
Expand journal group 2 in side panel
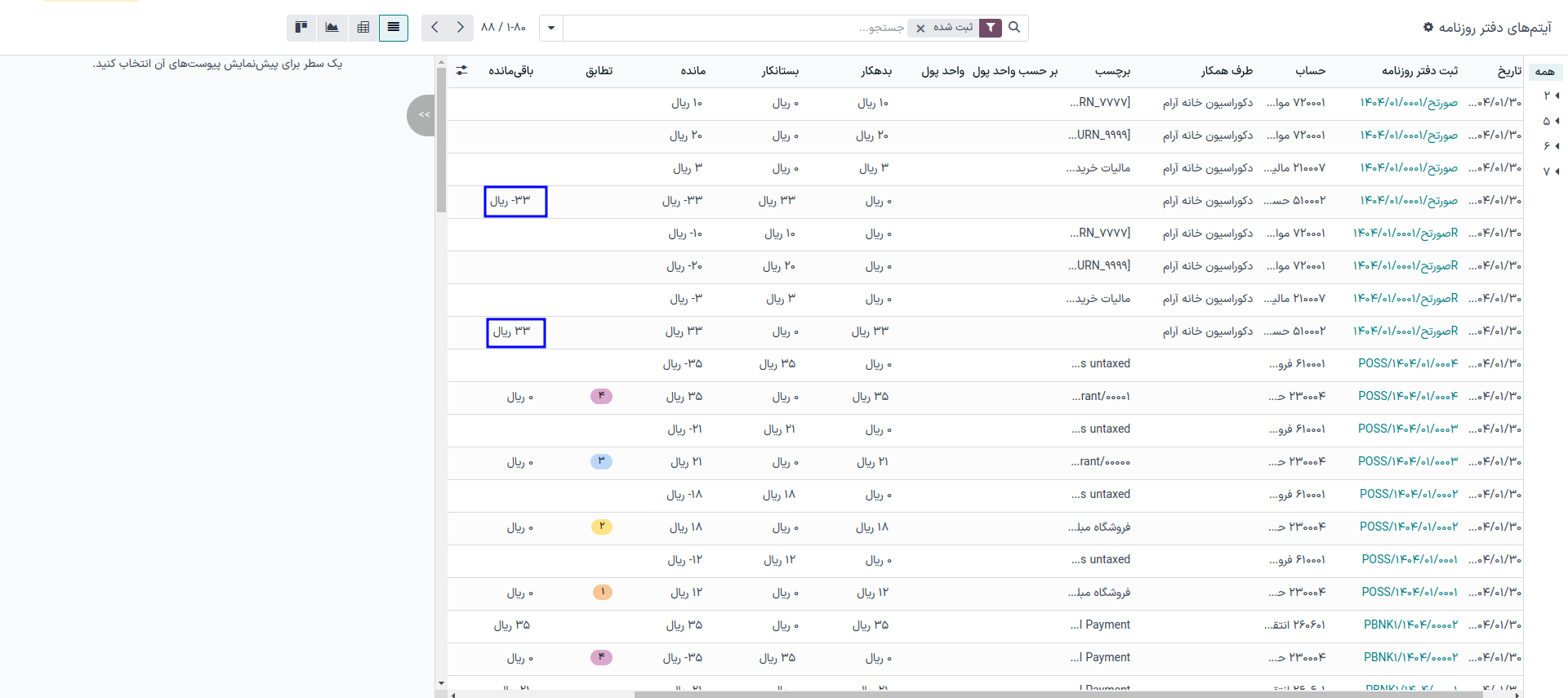tap(1551, 96)
